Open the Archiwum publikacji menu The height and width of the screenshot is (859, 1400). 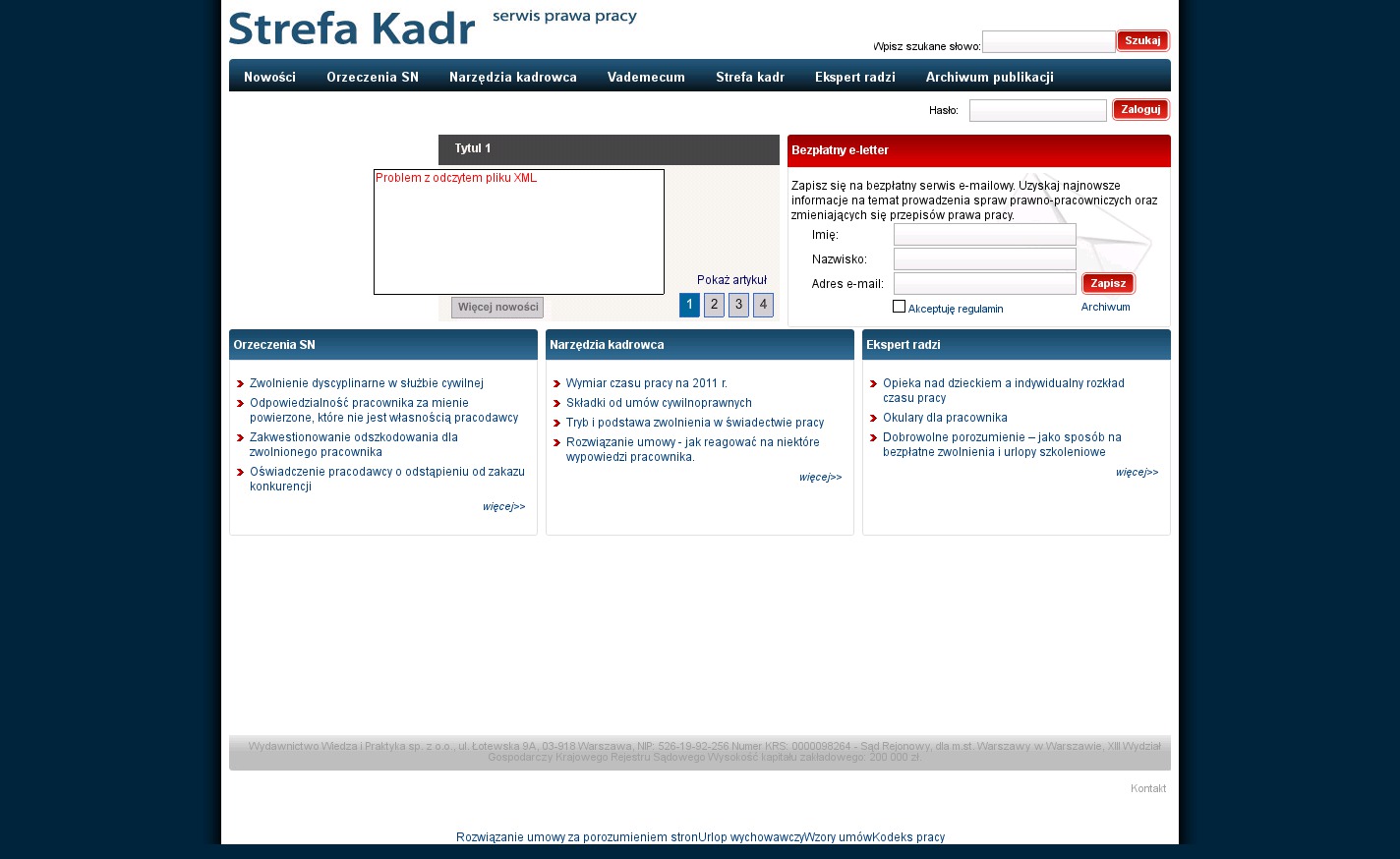(x=989, y=77)
